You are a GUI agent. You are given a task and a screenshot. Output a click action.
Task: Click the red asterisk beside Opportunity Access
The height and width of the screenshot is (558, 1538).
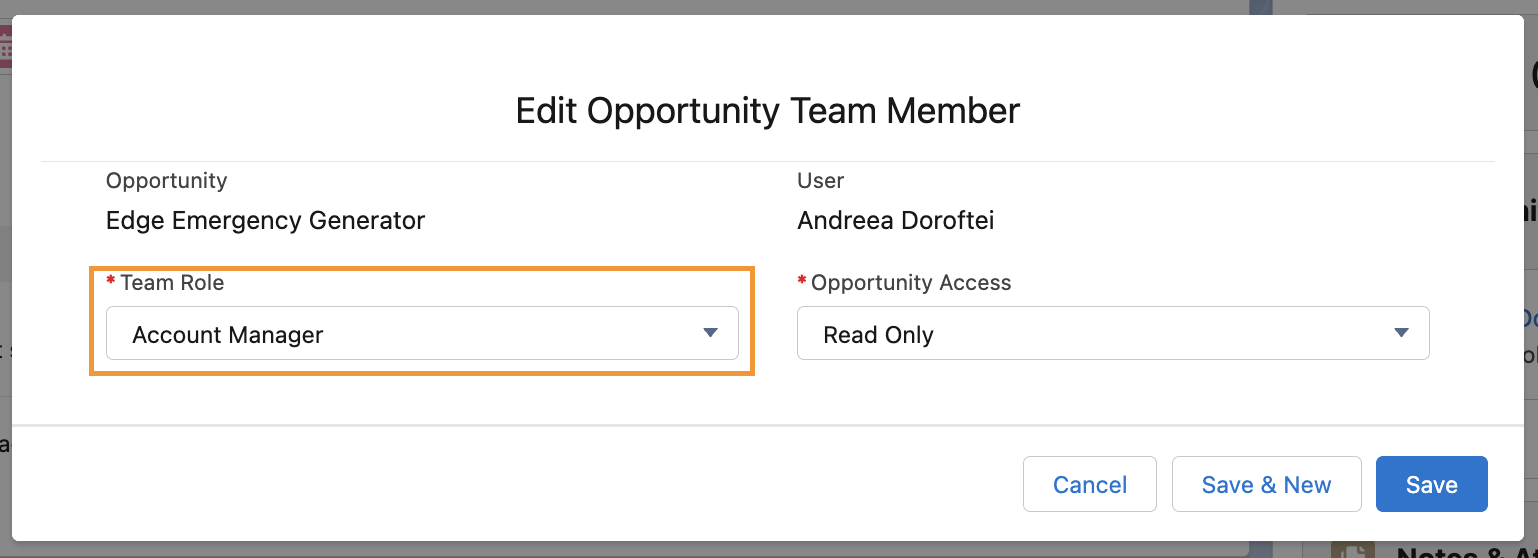(x=802, y=282)
